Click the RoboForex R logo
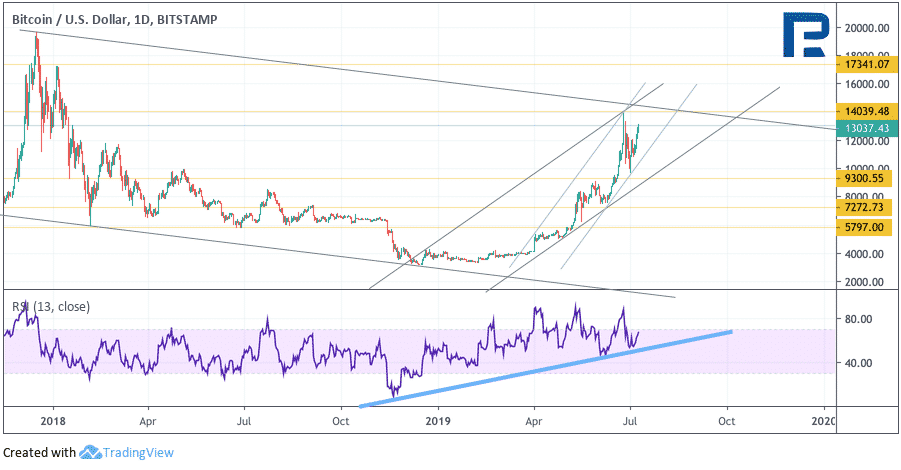 pyautogui.click(x=807, y=34)
